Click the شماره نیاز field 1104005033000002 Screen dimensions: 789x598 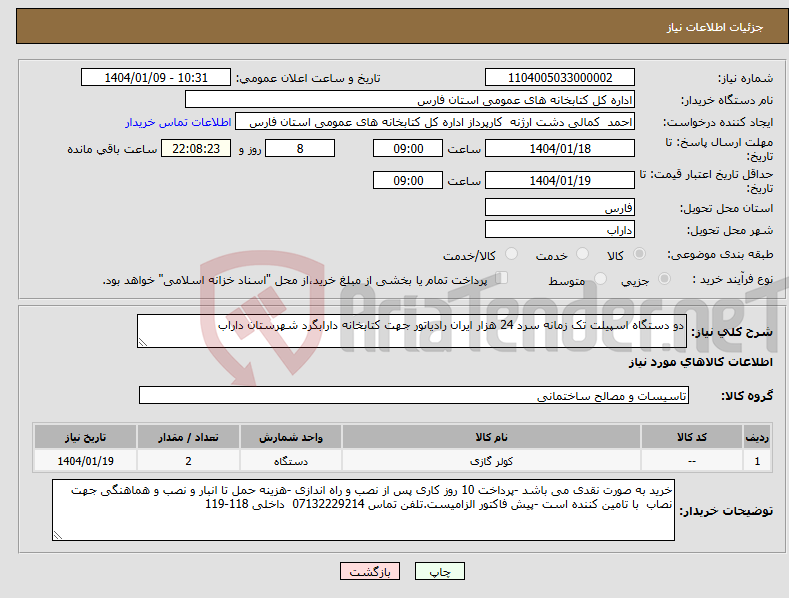[560, 78]
